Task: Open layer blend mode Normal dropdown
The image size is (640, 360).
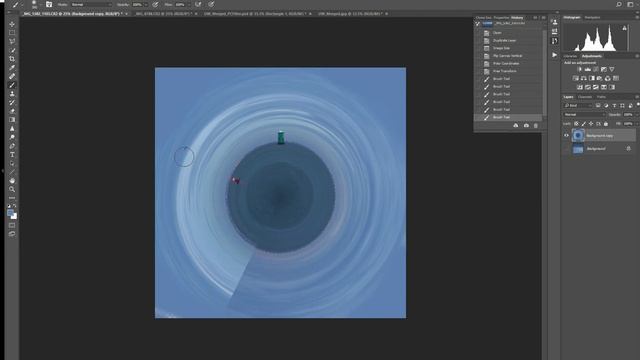Action: click(x=584, y=115)
